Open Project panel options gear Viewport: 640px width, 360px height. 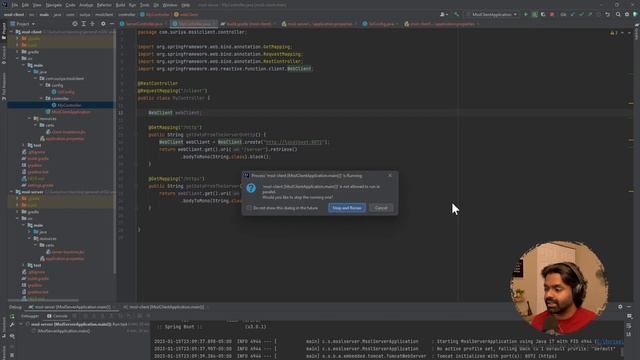[x=103, y=24]
